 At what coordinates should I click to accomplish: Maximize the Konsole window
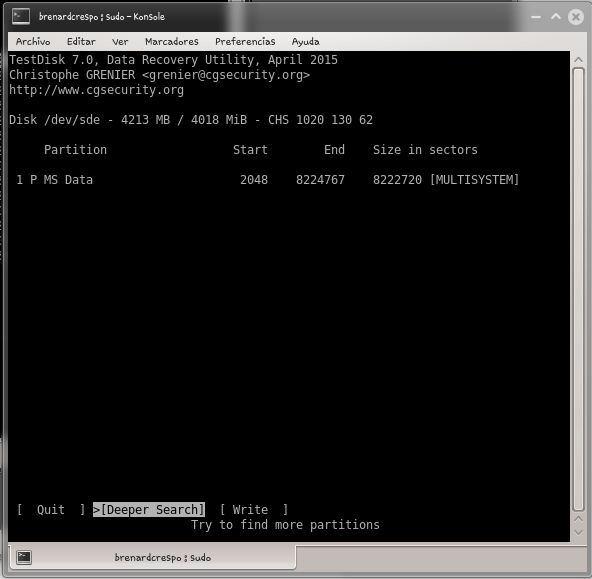point(556,17)
